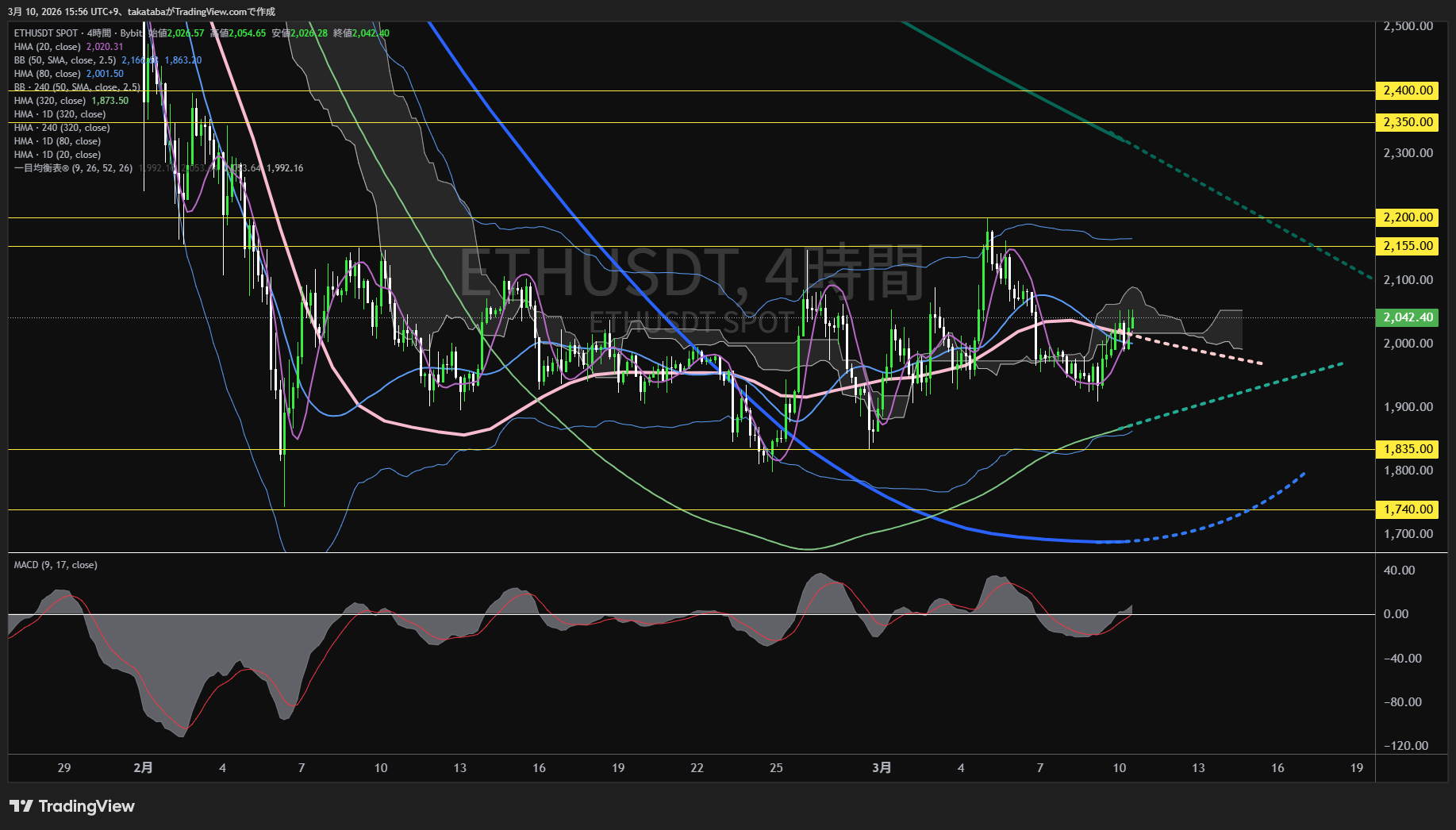Select the HMA · 1D (320, close) legend
The height and width of the screenshot is (830, 1456).
(60, 114)
